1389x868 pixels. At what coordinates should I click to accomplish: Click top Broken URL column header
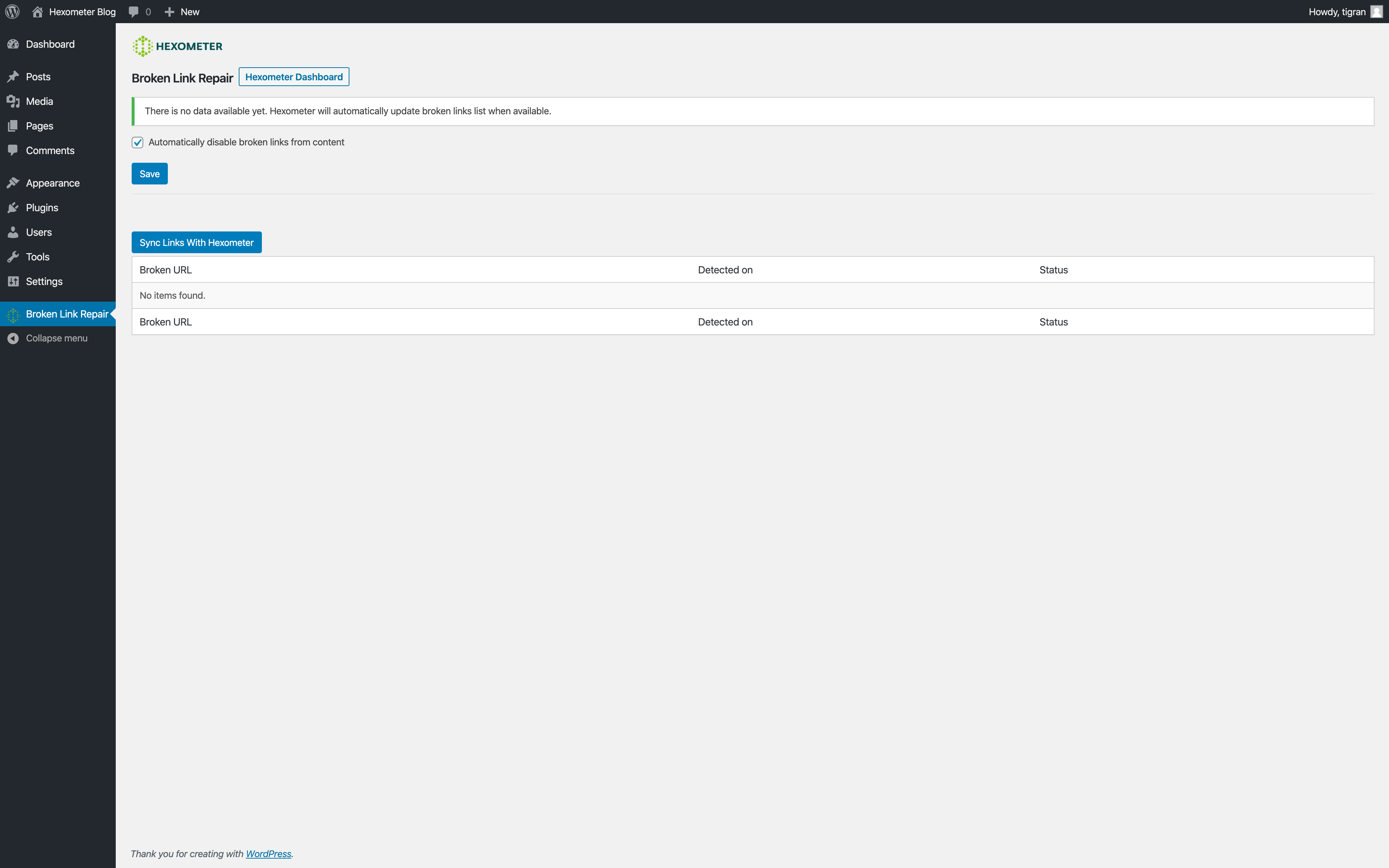click(165, 270)
